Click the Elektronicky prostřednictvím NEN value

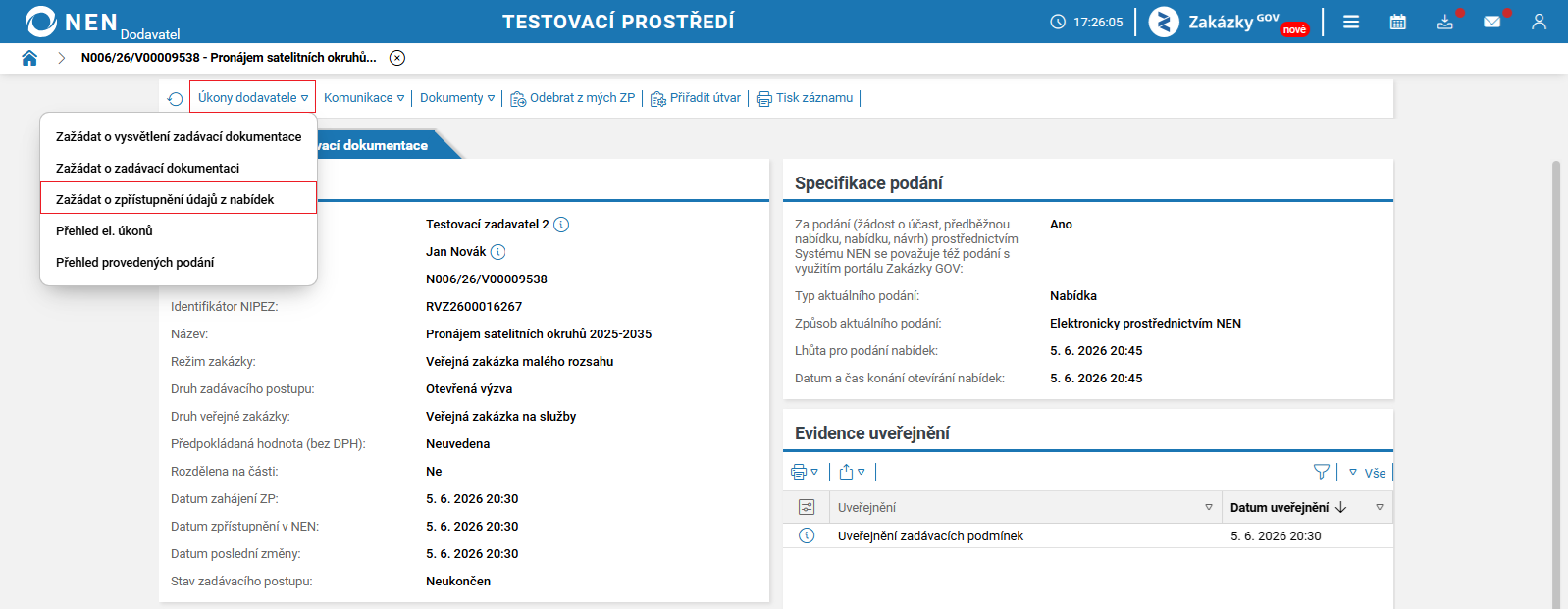(1145, 324)
